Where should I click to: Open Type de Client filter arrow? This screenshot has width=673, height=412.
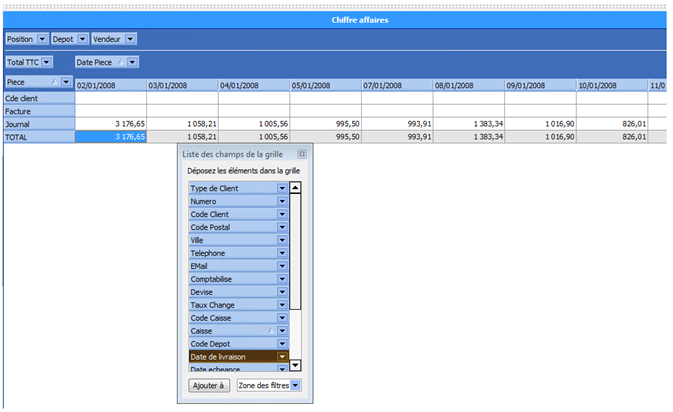282,188
